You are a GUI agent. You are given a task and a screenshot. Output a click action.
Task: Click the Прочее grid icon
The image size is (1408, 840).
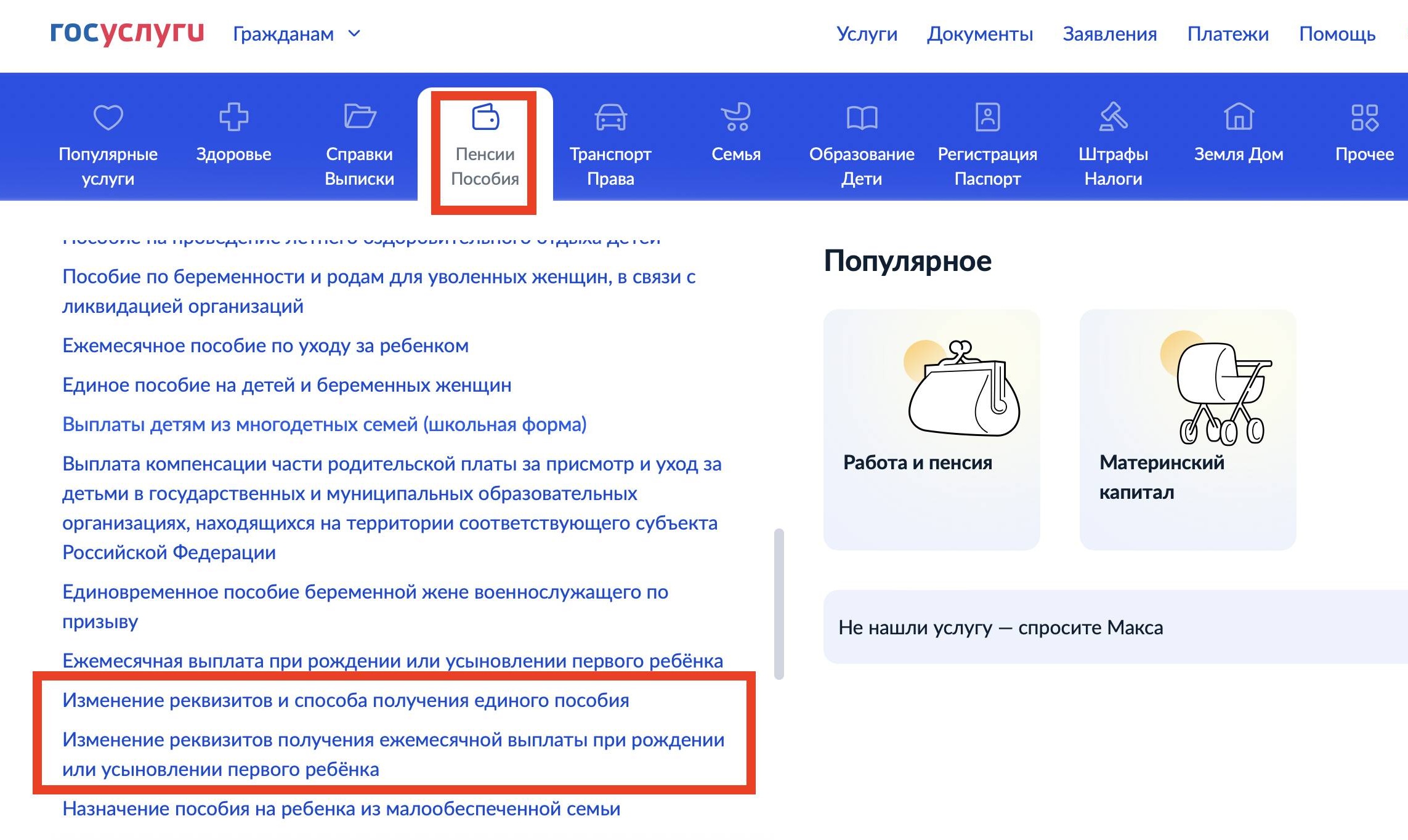coord(1363,117)
